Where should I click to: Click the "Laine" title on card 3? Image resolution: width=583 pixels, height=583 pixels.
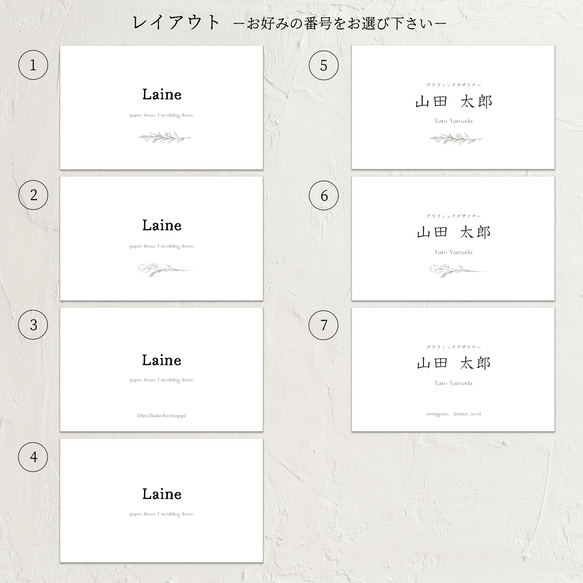162,360
